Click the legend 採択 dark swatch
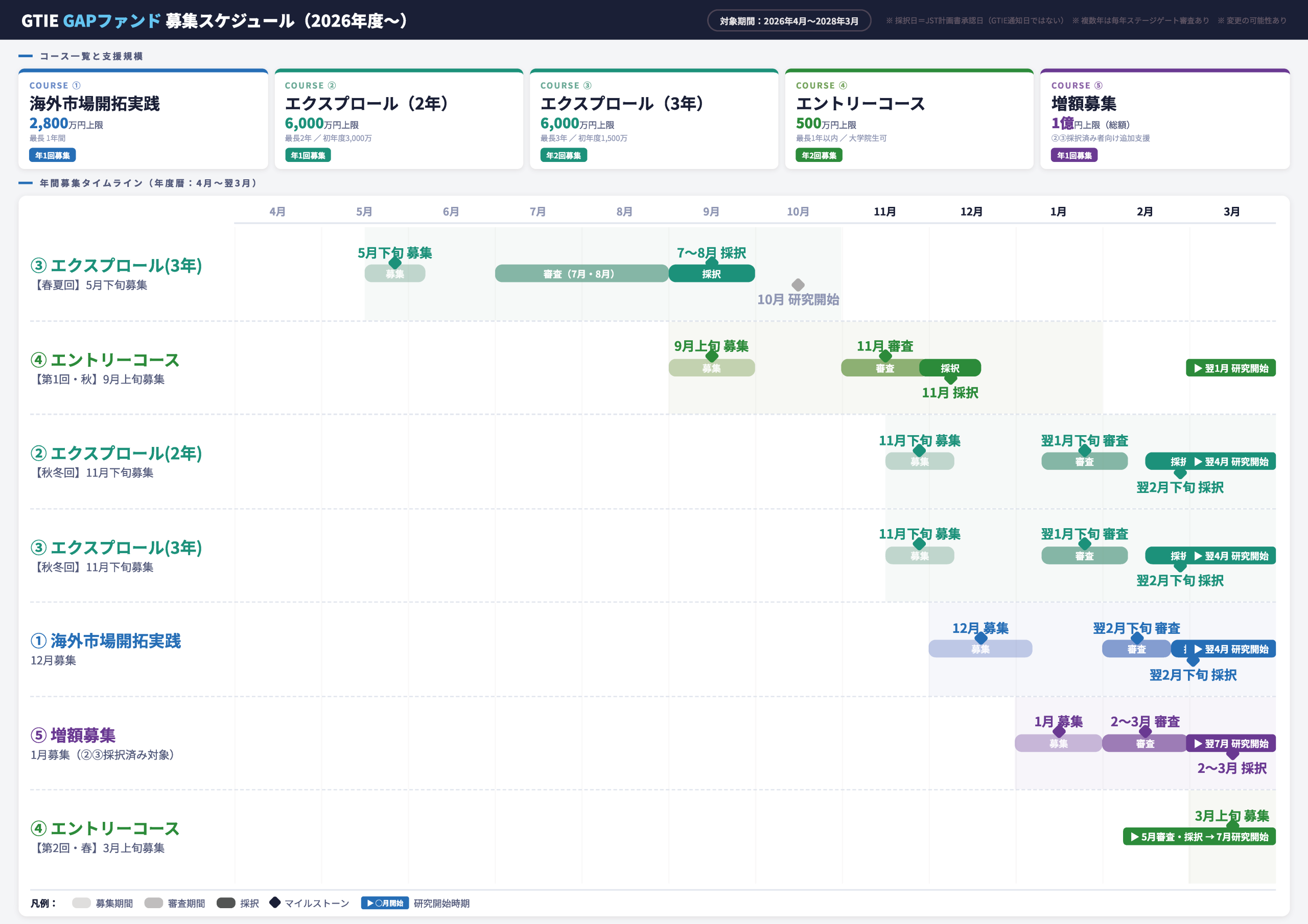The width and height of the screenshot is (1308, 924). (226, 903)
